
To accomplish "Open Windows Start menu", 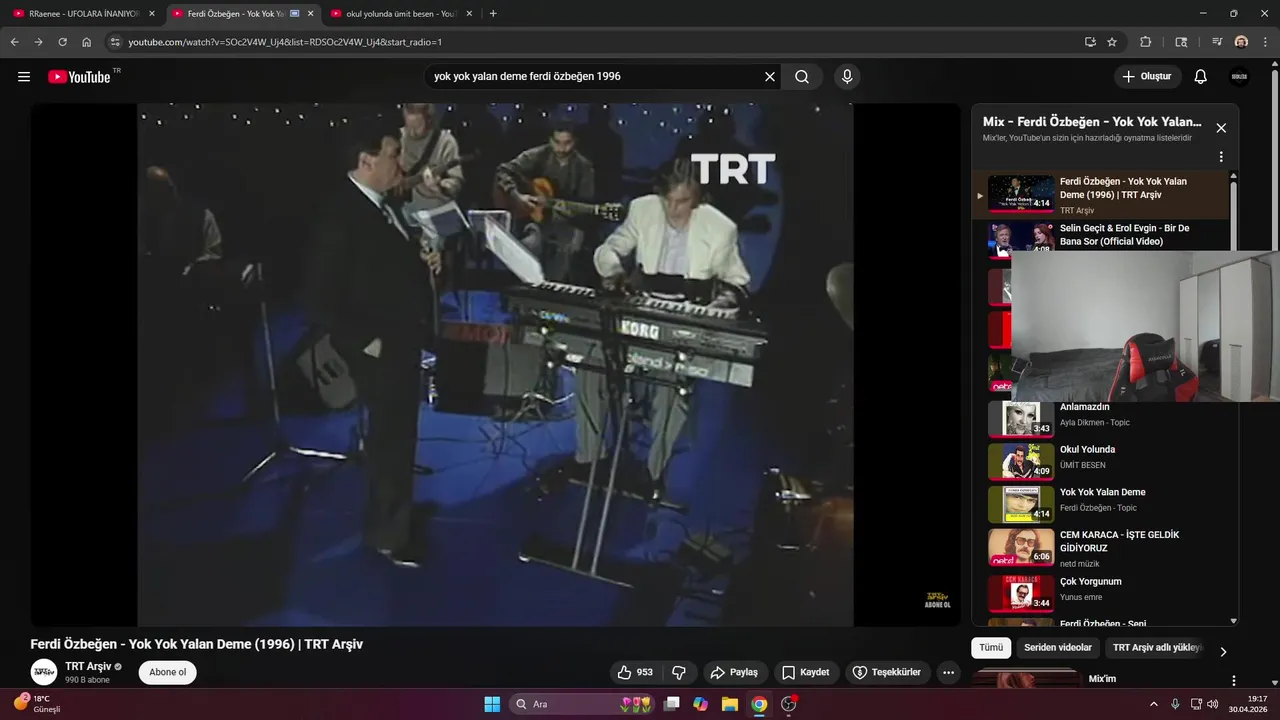I will (x=492, y=704).
